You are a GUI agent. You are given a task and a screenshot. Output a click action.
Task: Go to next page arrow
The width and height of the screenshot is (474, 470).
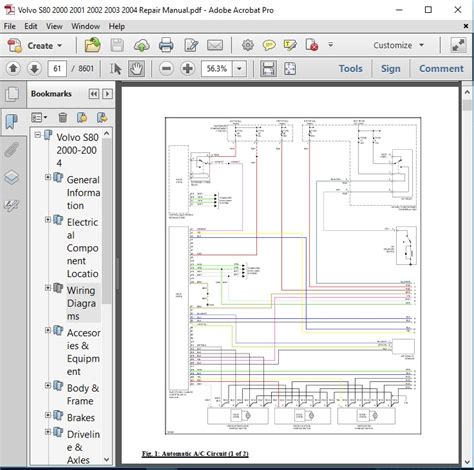34,69
